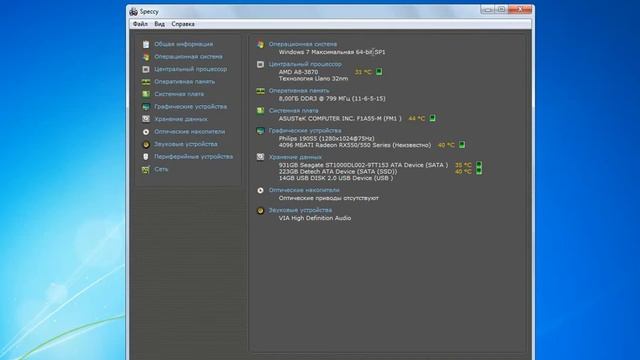This screenshot has width=640, height=360.
Task: Select Оперативная память in the sidebar
Action: [184, 82]
